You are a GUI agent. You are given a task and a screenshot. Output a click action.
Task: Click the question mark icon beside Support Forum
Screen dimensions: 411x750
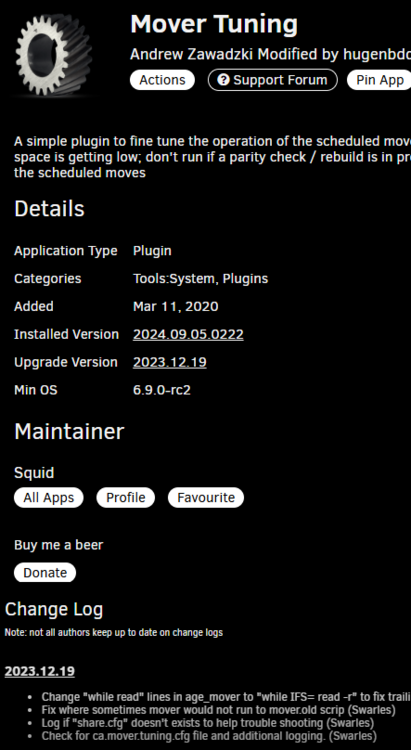[x=223, y=80]
